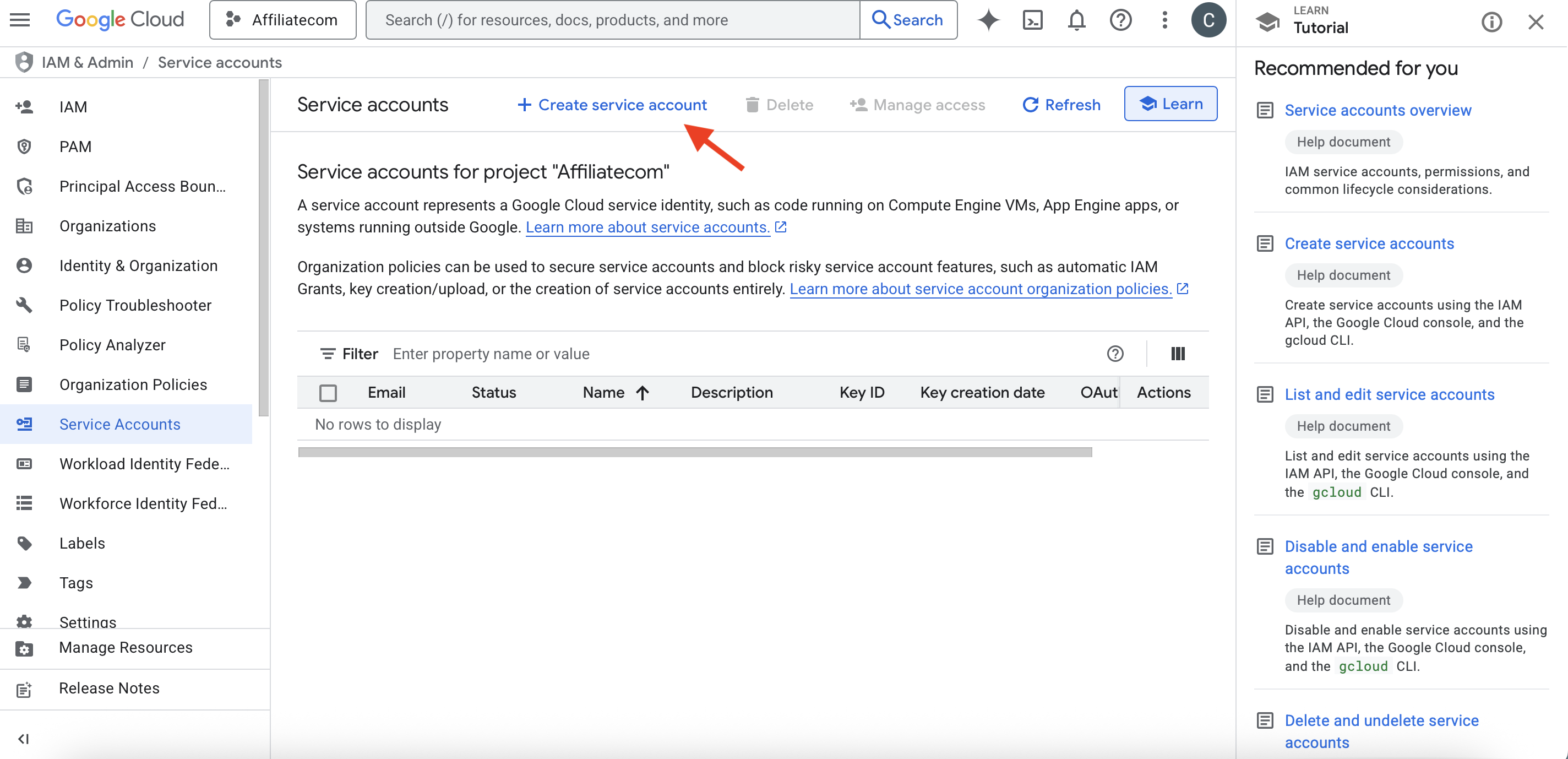Focus the resources search field
Image resolution: width=1568 pixels, height=759 pixels.
pos(613,20)
